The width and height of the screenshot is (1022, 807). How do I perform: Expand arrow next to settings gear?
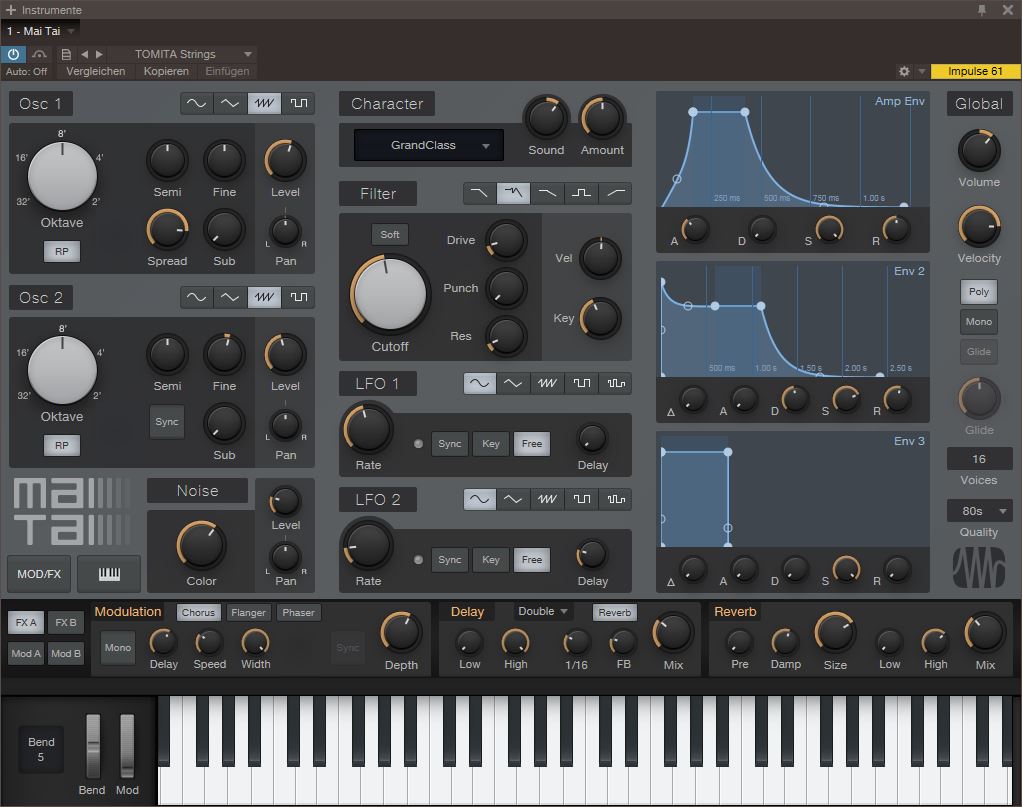(x=922, y=71)
